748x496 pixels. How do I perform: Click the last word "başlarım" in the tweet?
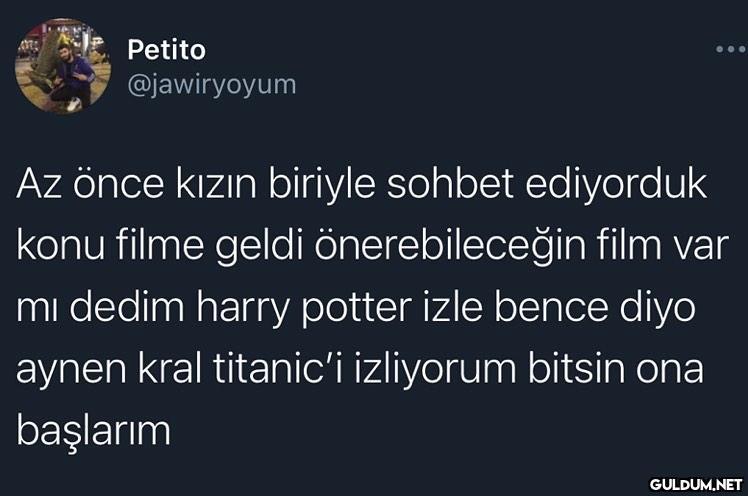[x=94, y=432]
